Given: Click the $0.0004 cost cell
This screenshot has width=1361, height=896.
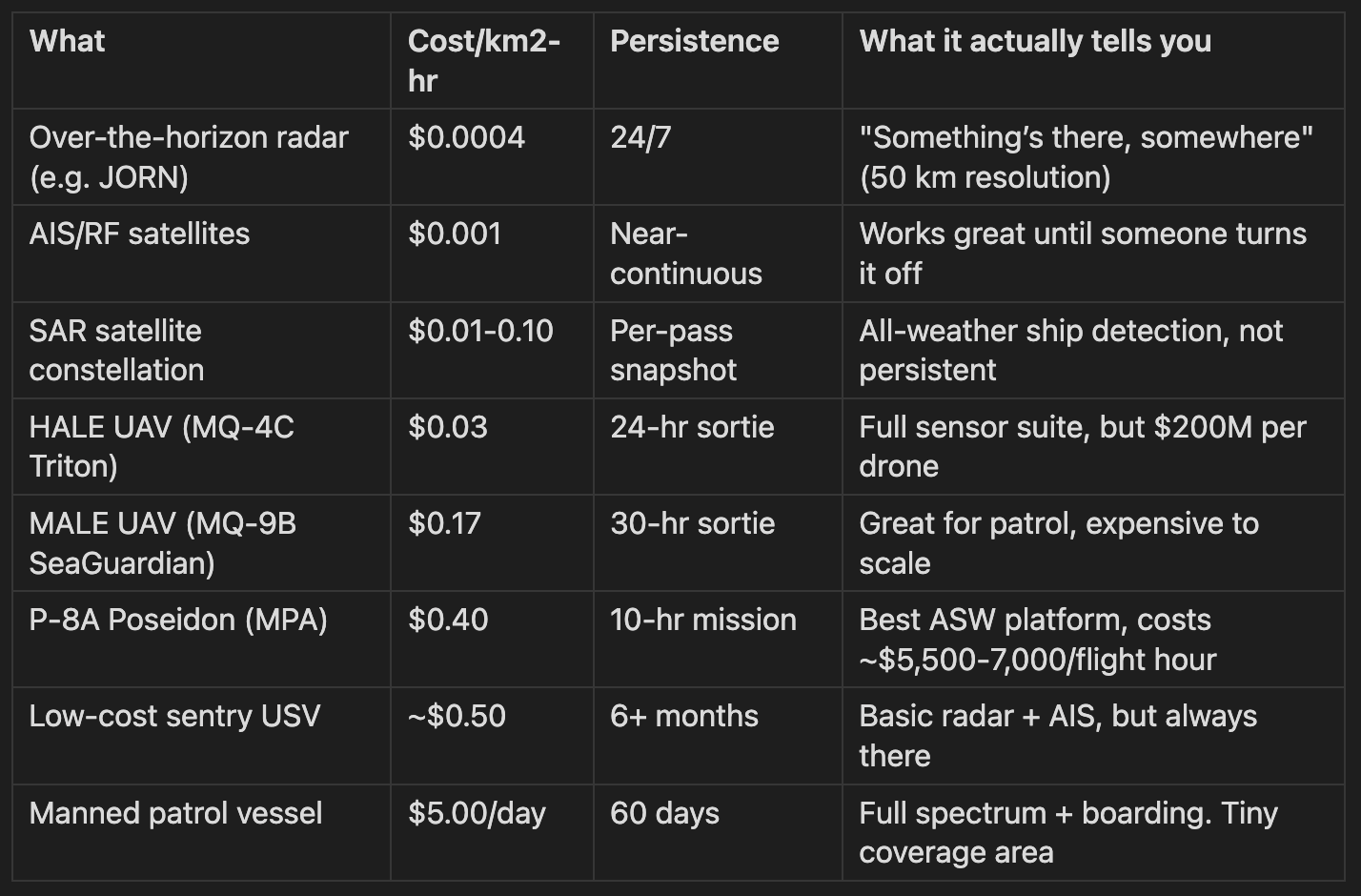Looking at the screenshot, I should point(466,137).
